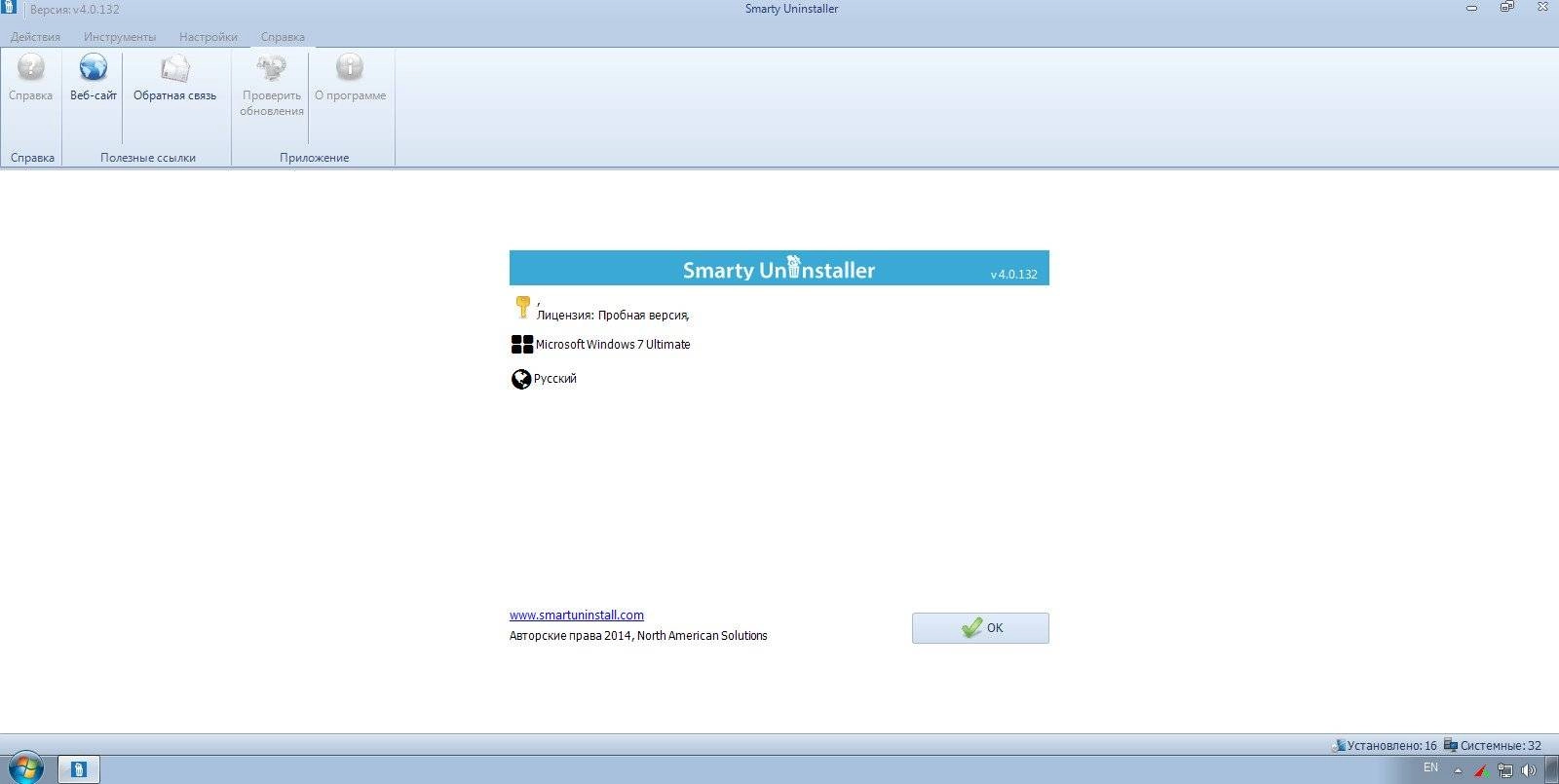Click the Приложение group label

click(x=314, y=158)
